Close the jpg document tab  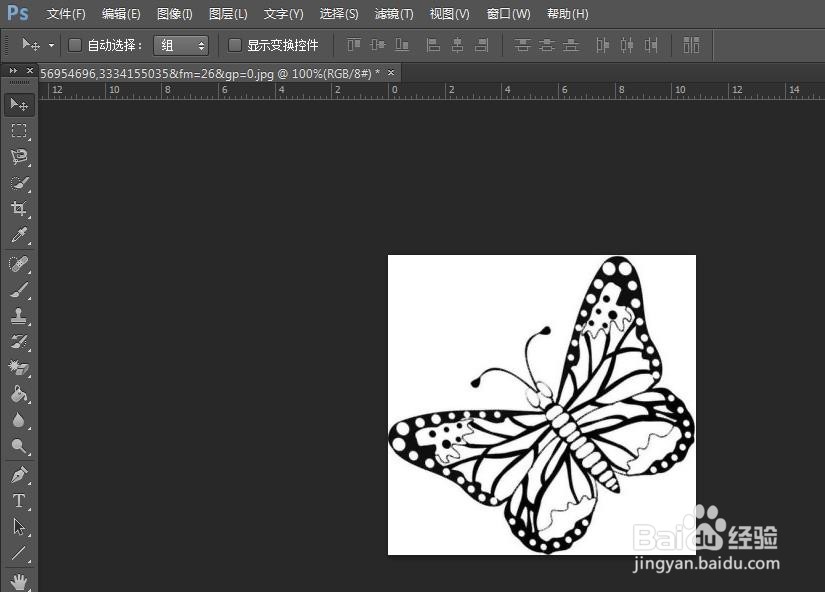click(x=391, y=73)
